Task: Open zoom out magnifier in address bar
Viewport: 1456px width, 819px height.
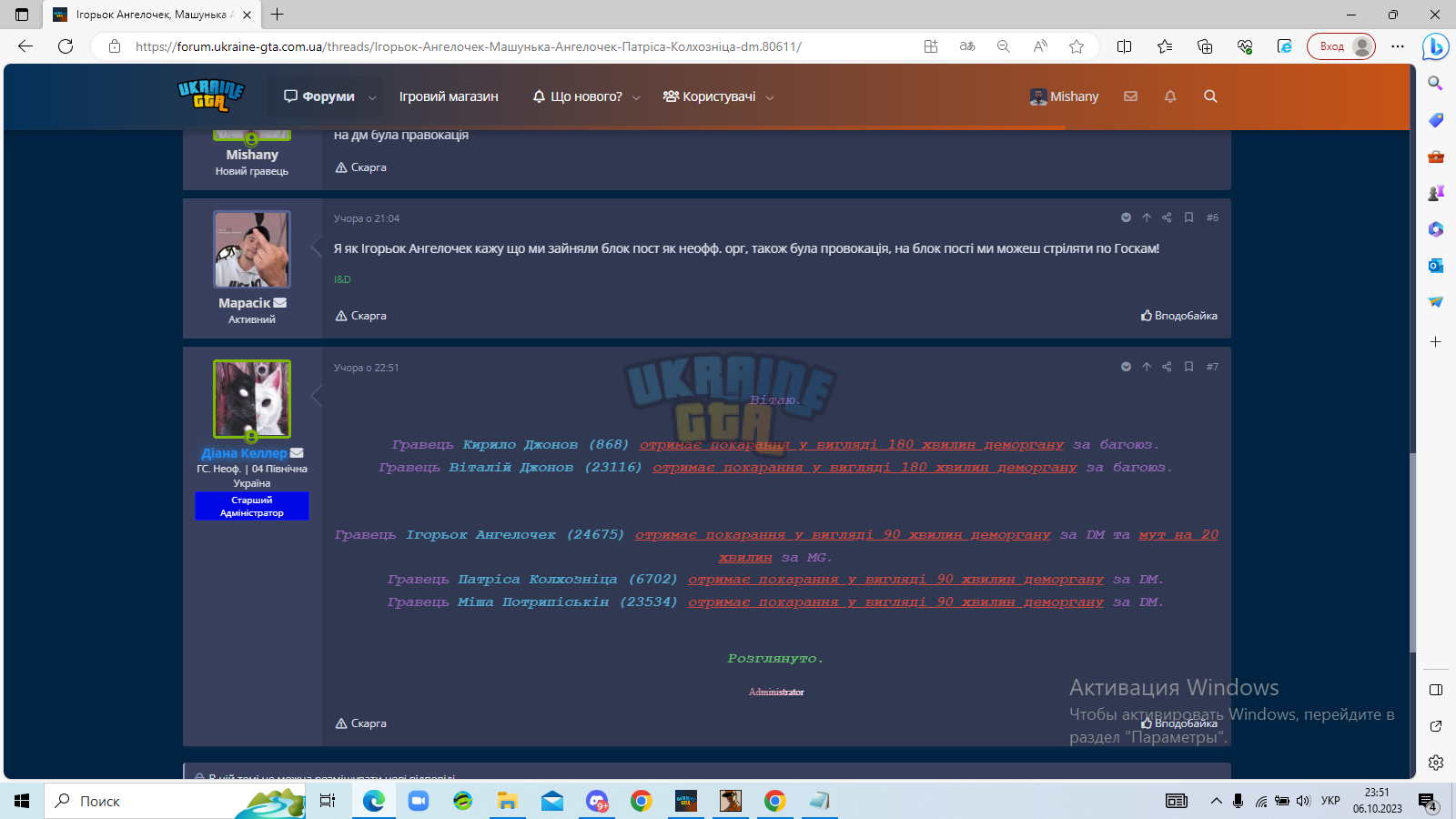Action: click(1004, 46)
